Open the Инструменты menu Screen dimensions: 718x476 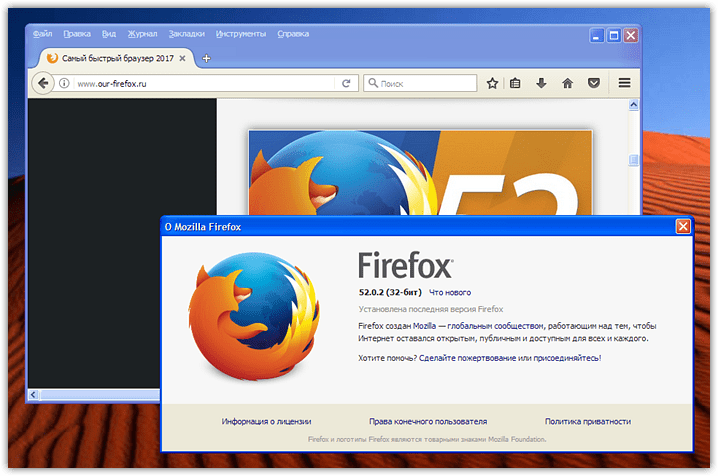pyautogui.click(x=241, y=34)
